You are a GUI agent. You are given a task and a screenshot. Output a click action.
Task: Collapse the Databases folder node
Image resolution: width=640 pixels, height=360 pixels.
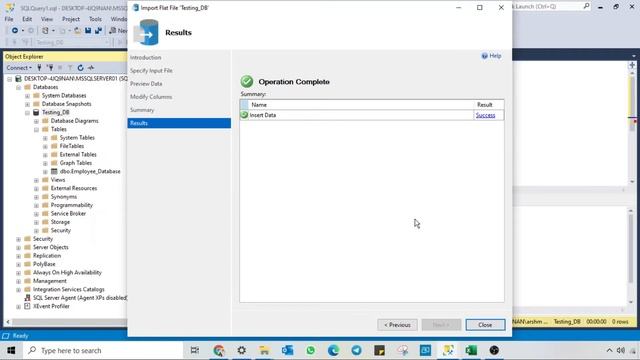(18, 87)
